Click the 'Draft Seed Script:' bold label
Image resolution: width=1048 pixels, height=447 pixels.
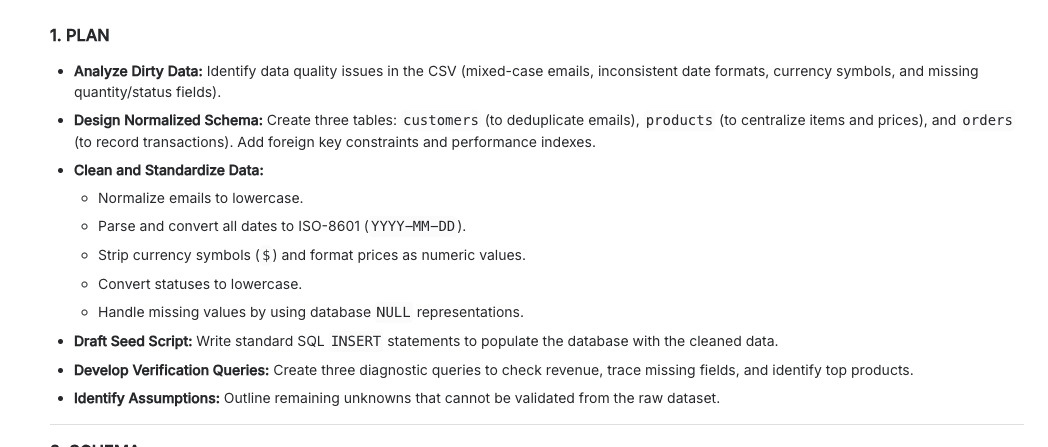click(133, 341)
